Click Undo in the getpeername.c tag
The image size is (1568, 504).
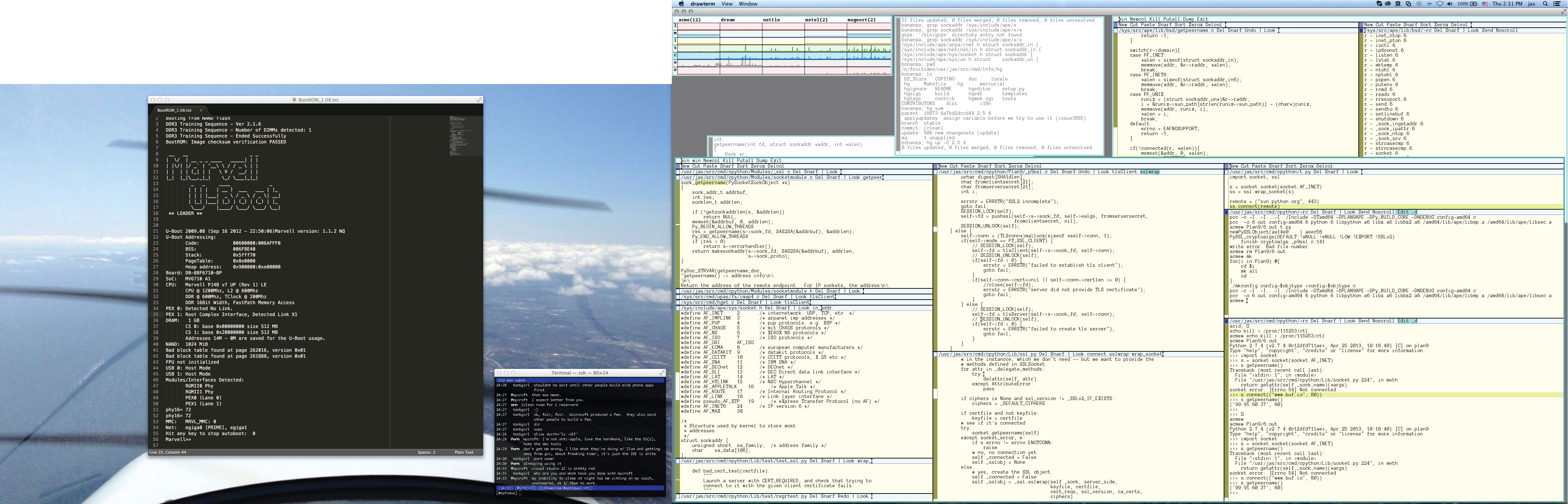1250,30
